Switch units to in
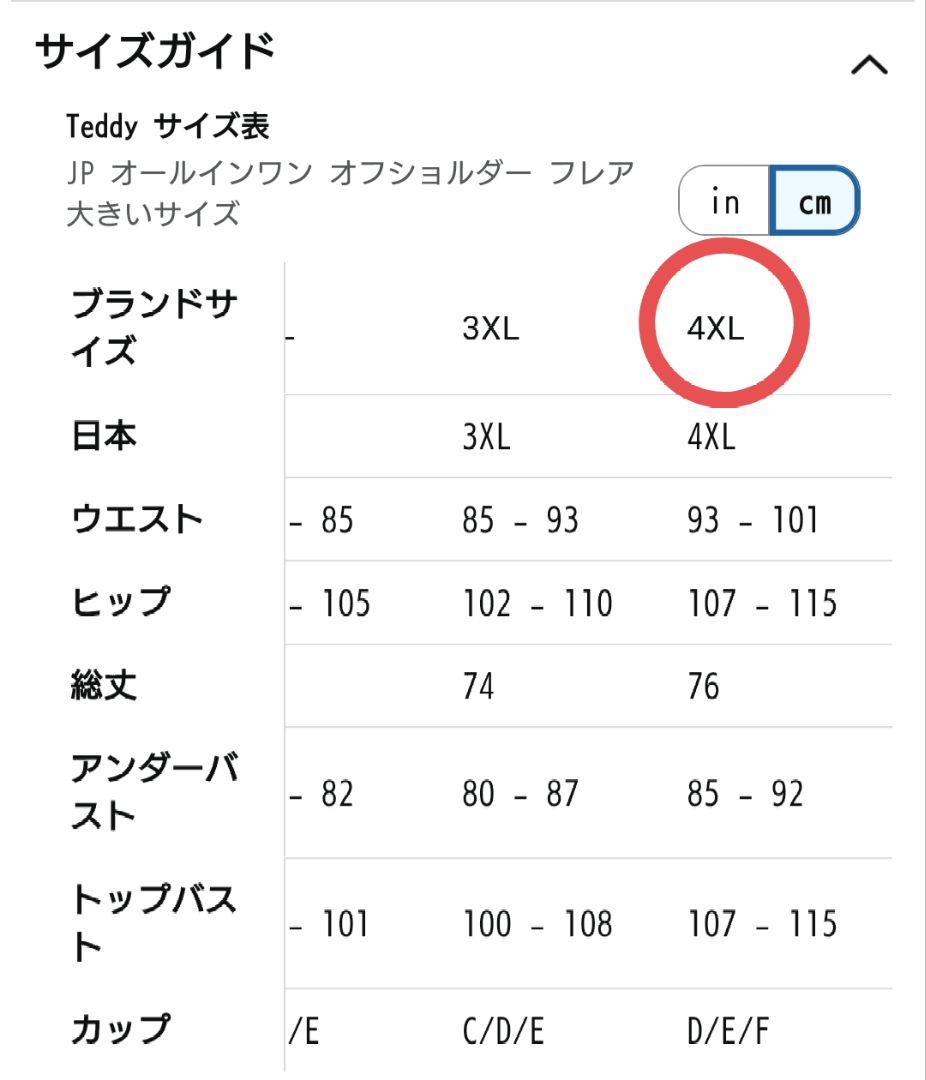The height and width of the screenshot is (1080, 926). (725, 200)
